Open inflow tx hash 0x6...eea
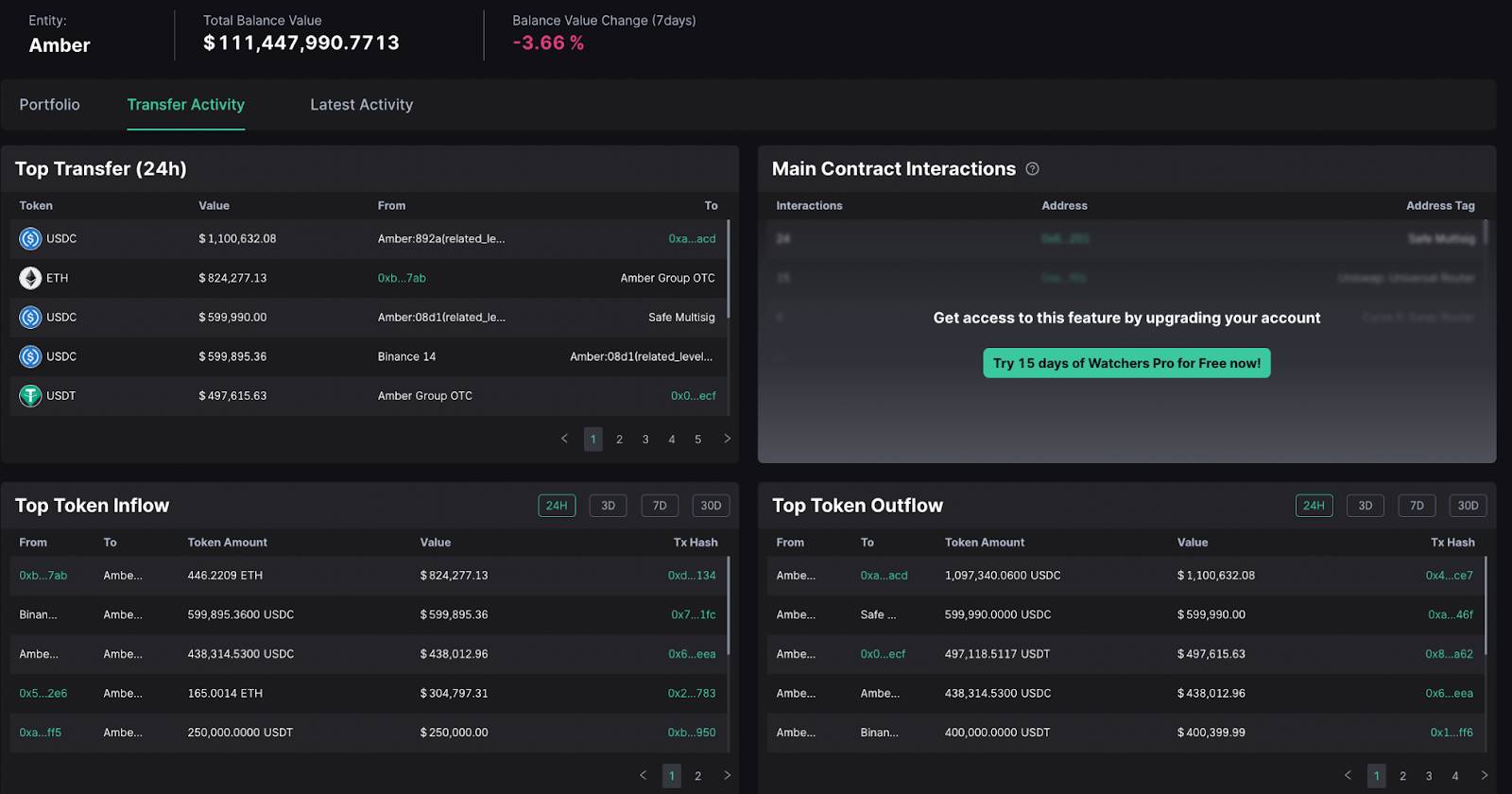 coord(692,654)
